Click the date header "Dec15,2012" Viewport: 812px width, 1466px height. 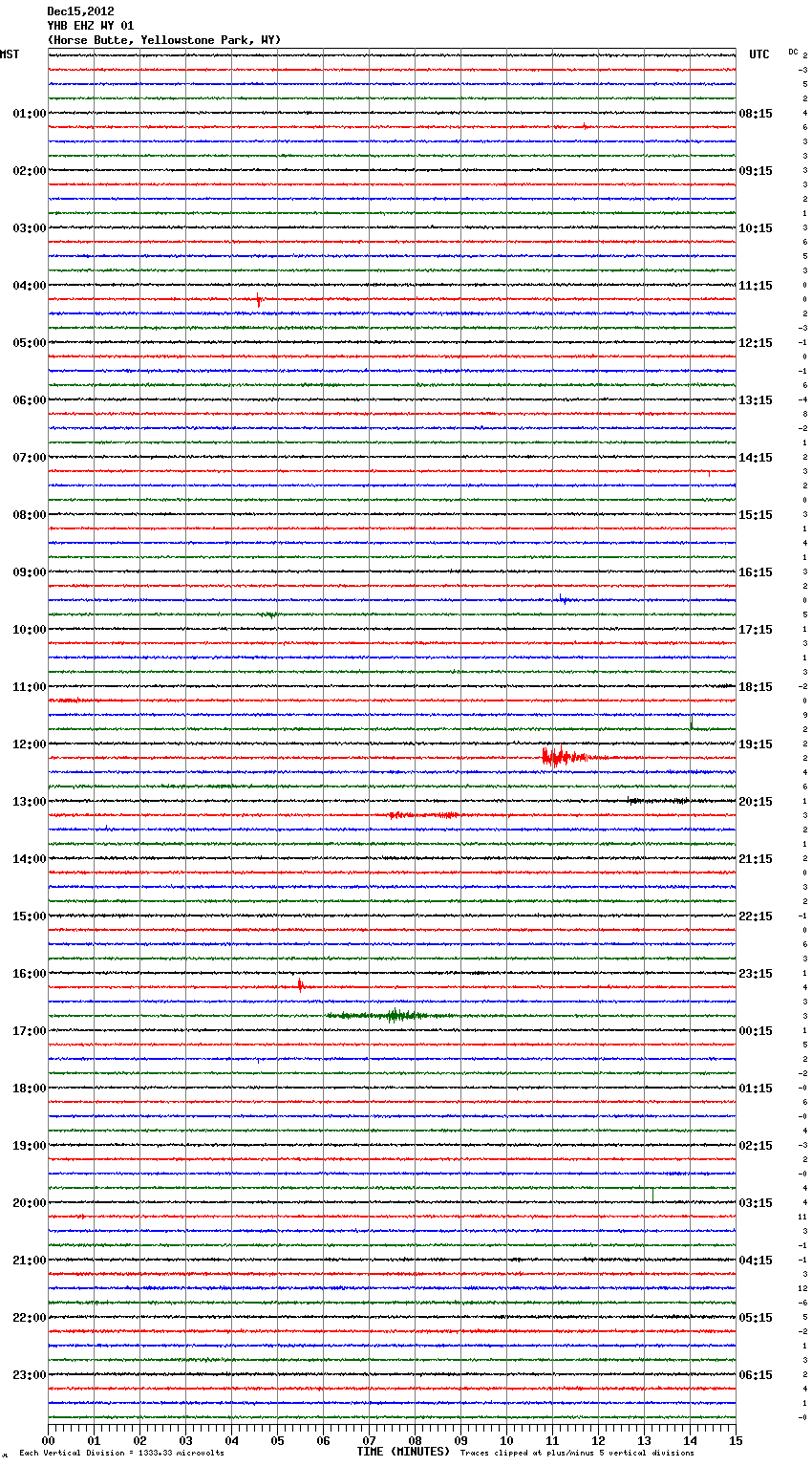tap(80, 11)
